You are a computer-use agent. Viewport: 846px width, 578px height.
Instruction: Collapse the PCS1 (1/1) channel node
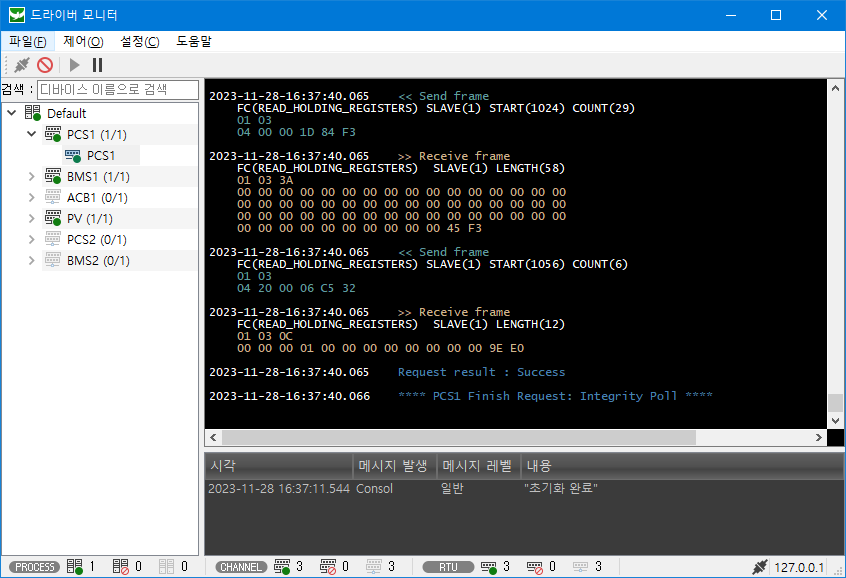pos(32,134)
